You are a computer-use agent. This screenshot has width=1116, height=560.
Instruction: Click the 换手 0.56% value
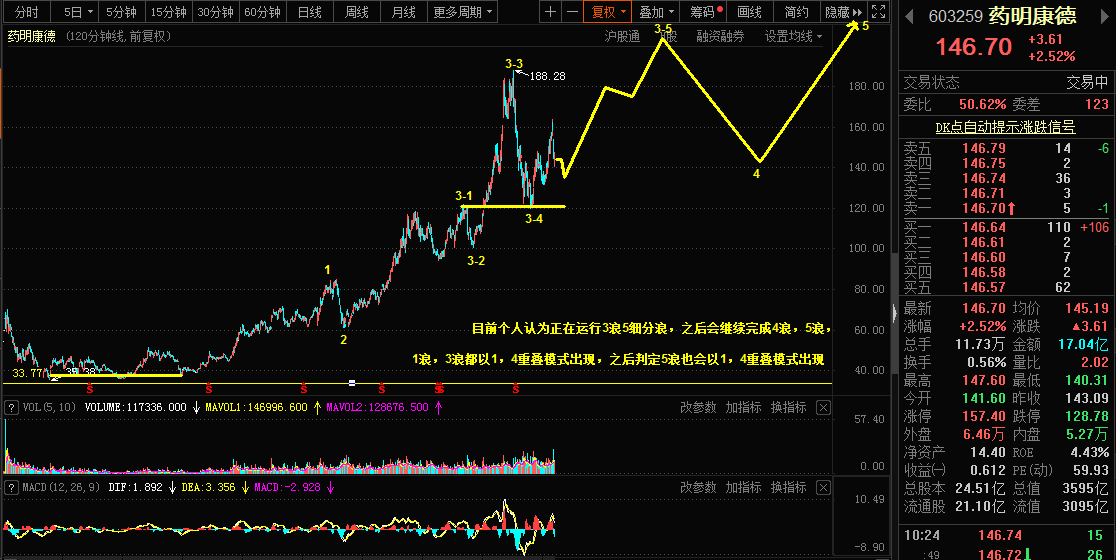tap(984, 362)
